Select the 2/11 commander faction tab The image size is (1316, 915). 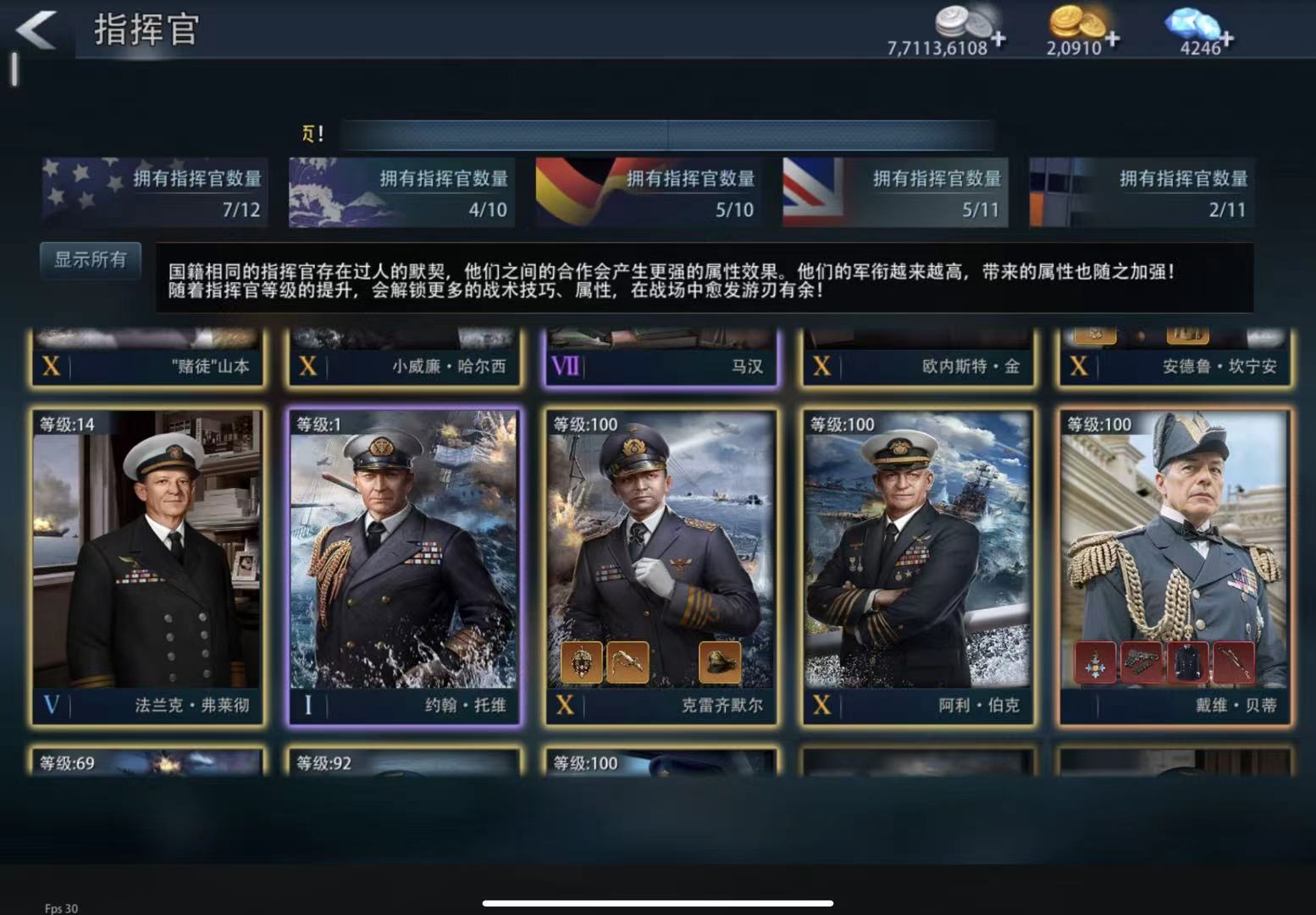pyautogui.click(x=1142, y=192)
